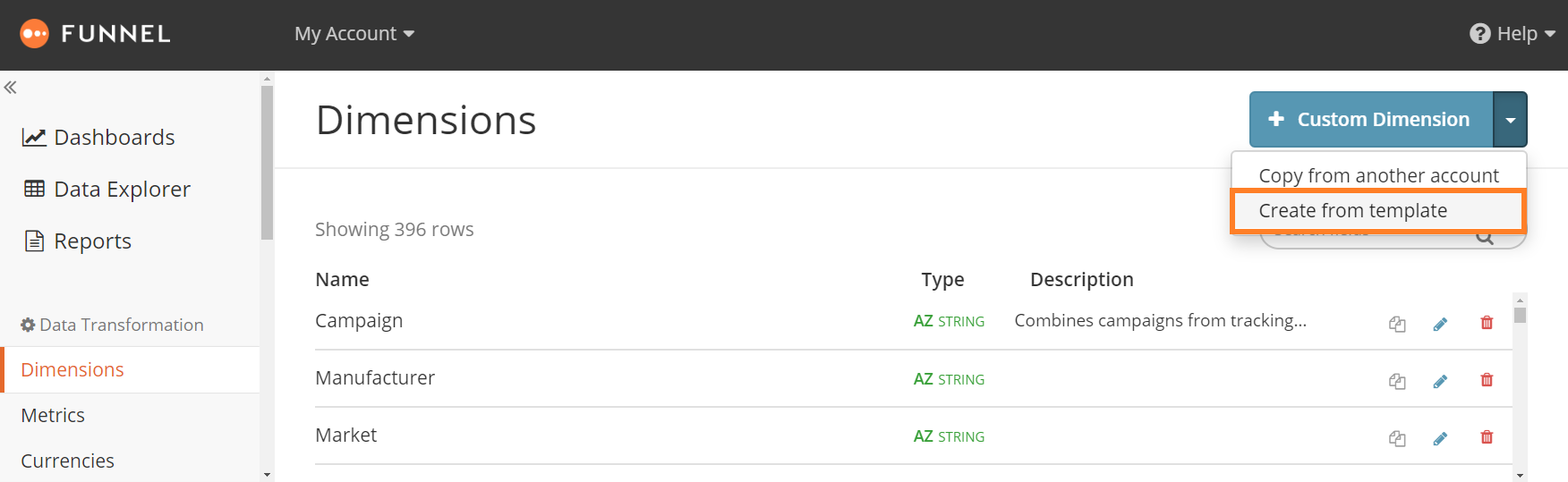This screenshot has width=1568, height=482.
Task: Delete the Campaign dimension
Action: (1487, 323)
